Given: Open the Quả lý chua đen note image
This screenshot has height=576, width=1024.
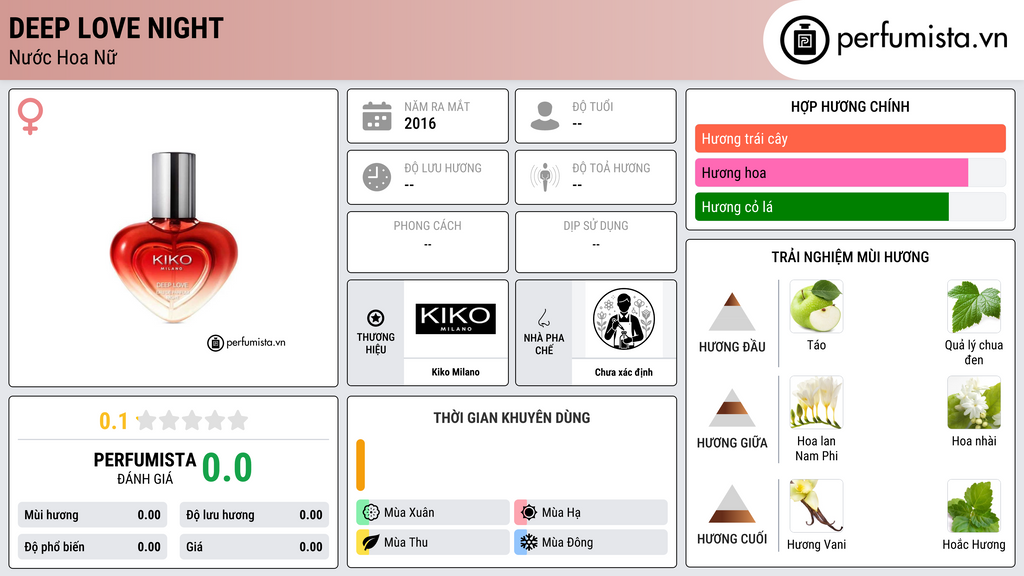Looking at the screenshot, I should pyautogui.click(x=974, y=306).
